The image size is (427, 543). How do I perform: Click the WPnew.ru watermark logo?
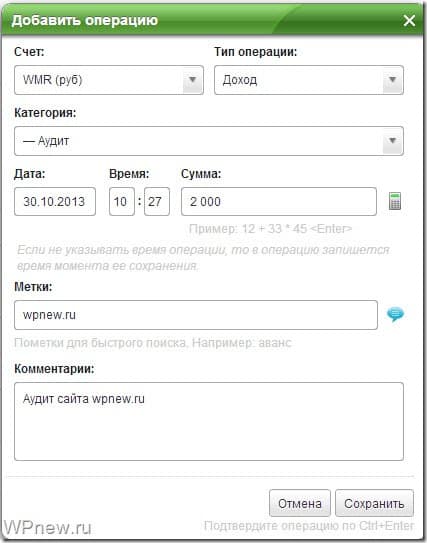pyautogui.click(x=47, y=527)
